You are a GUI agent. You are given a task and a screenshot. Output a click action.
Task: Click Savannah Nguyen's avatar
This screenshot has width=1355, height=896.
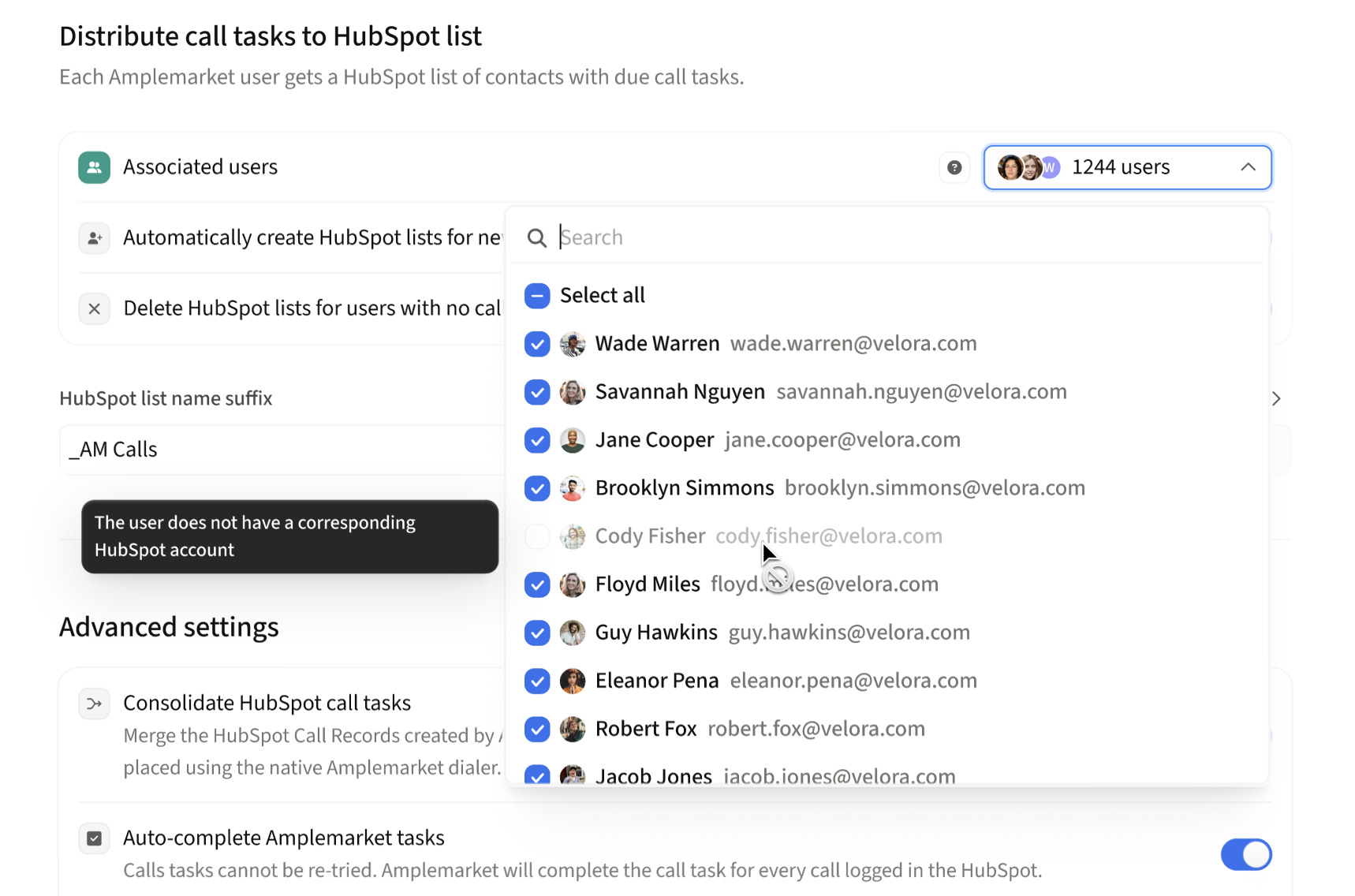[x=573, y=392]
